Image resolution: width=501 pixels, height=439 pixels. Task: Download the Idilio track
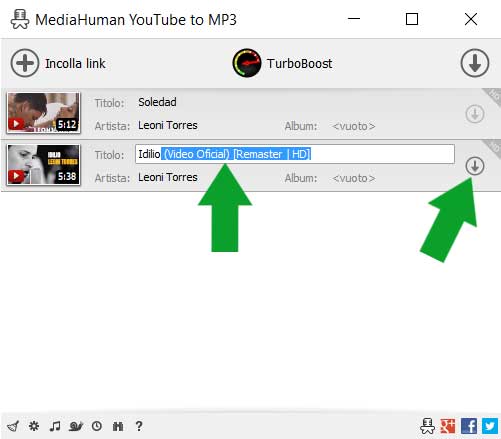point(475,166)
